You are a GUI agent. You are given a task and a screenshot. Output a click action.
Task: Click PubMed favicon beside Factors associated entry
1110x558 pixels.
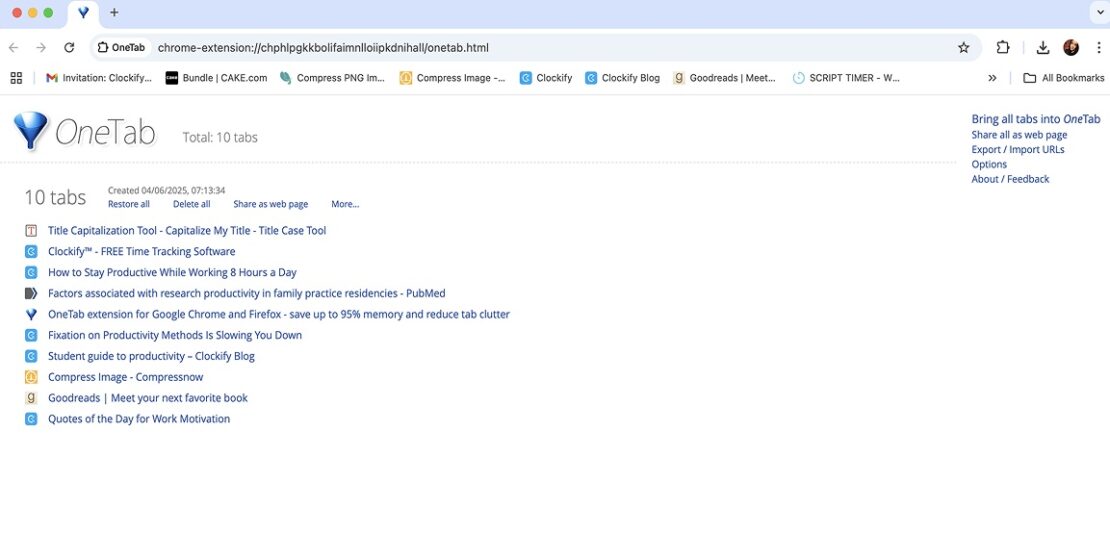31,293
